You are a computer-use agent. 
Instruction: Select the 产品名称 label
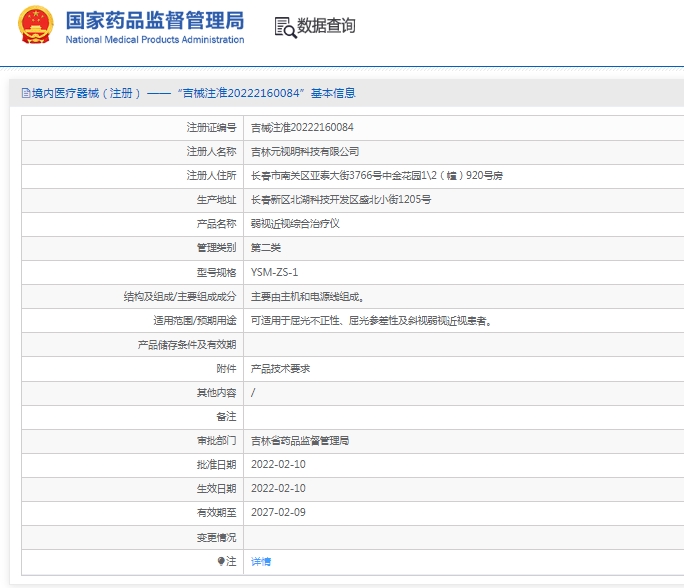216,224
